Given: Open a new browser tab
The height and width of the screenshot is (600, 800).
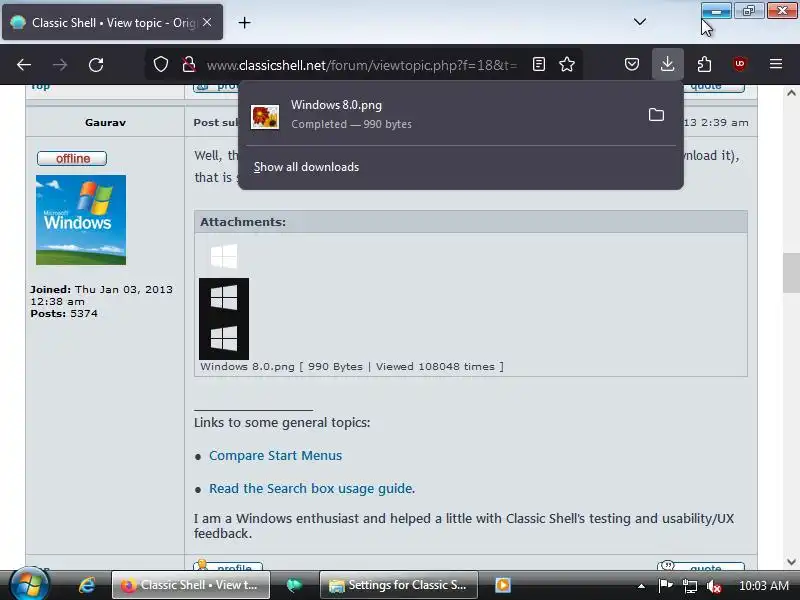Looking at the screenshot, I should click(244, 22).
